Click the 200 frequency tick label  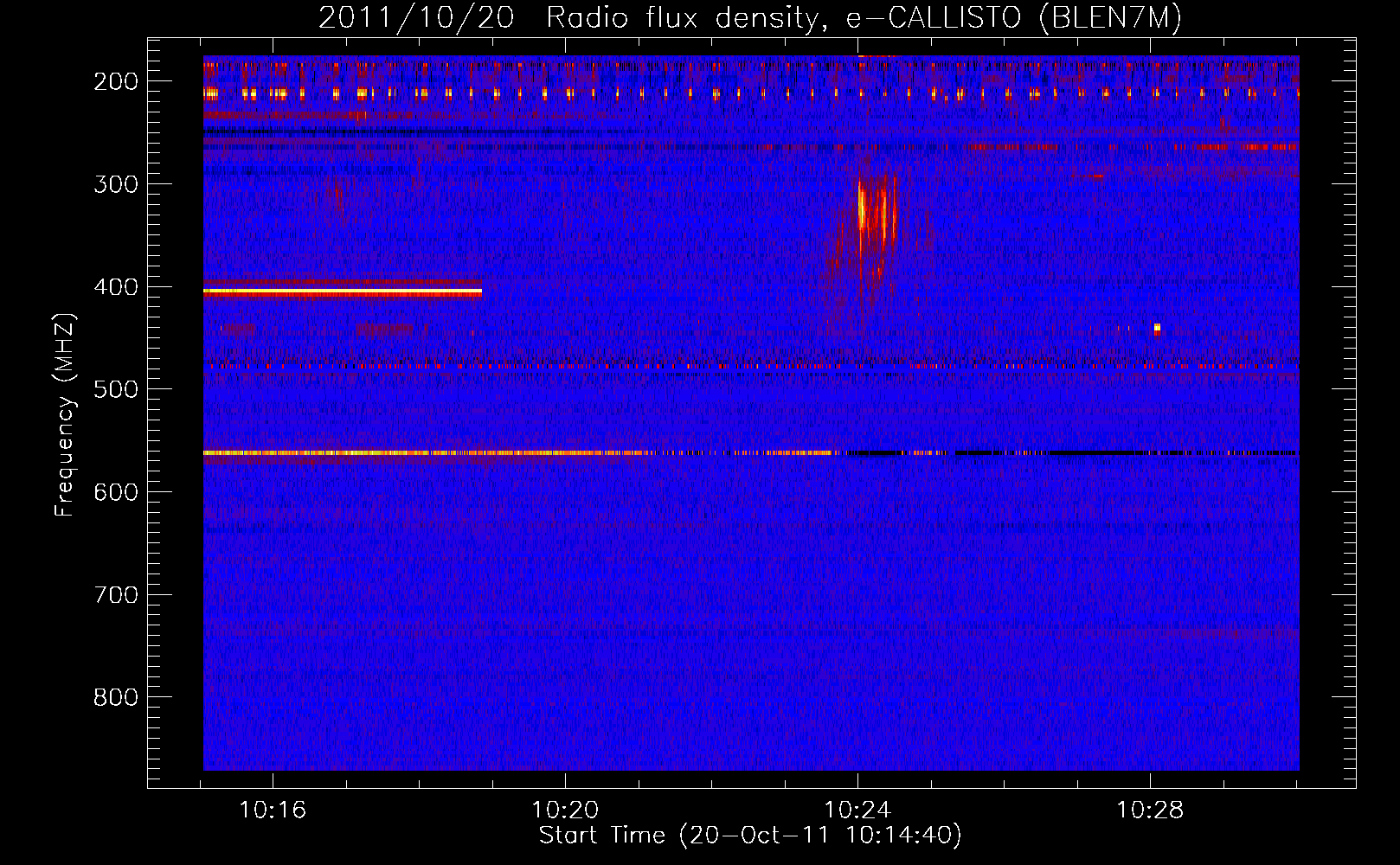coord(115,81)
